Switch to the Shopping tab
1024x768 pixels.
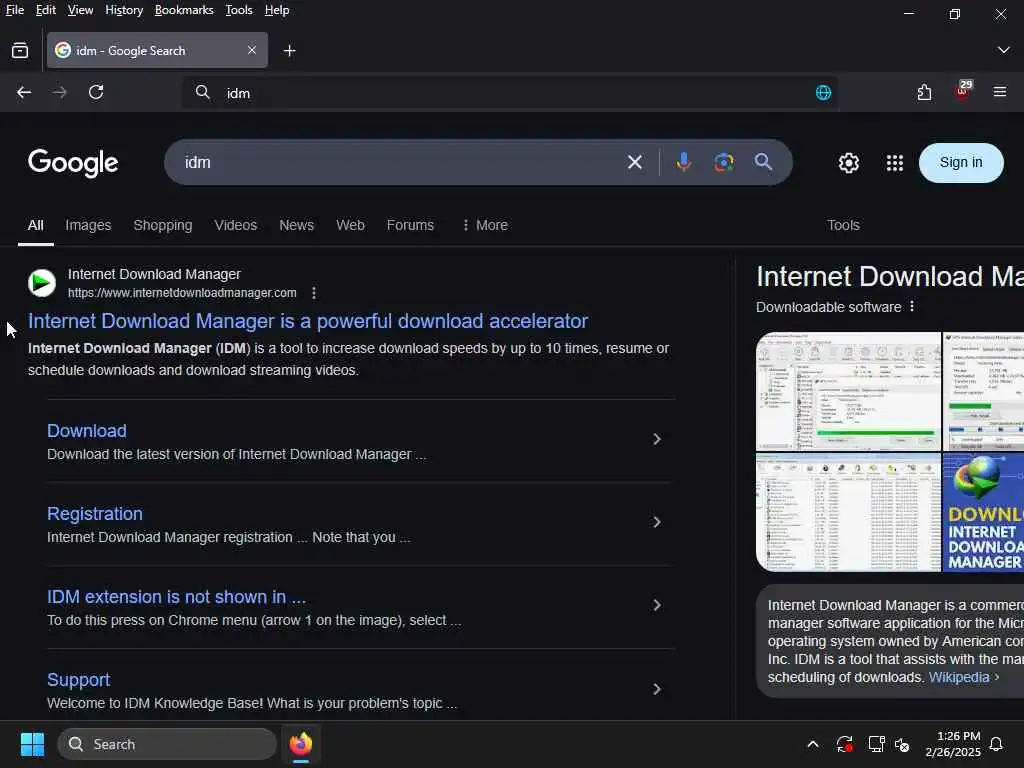[x=163, y=225]
